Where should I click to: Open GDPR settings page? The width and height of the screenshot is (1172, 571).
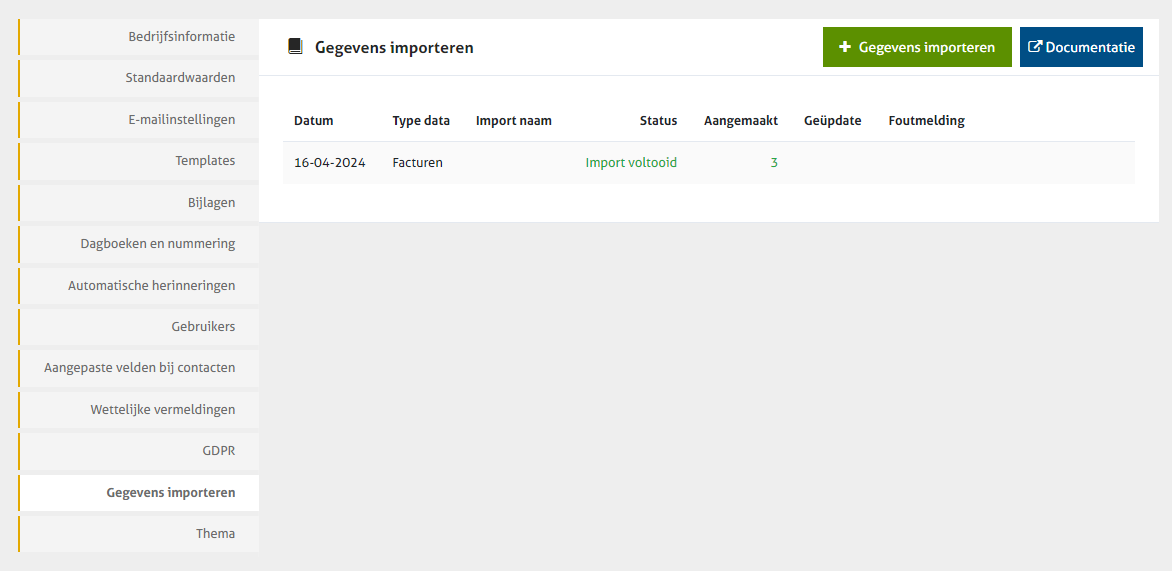coord(218,451)
